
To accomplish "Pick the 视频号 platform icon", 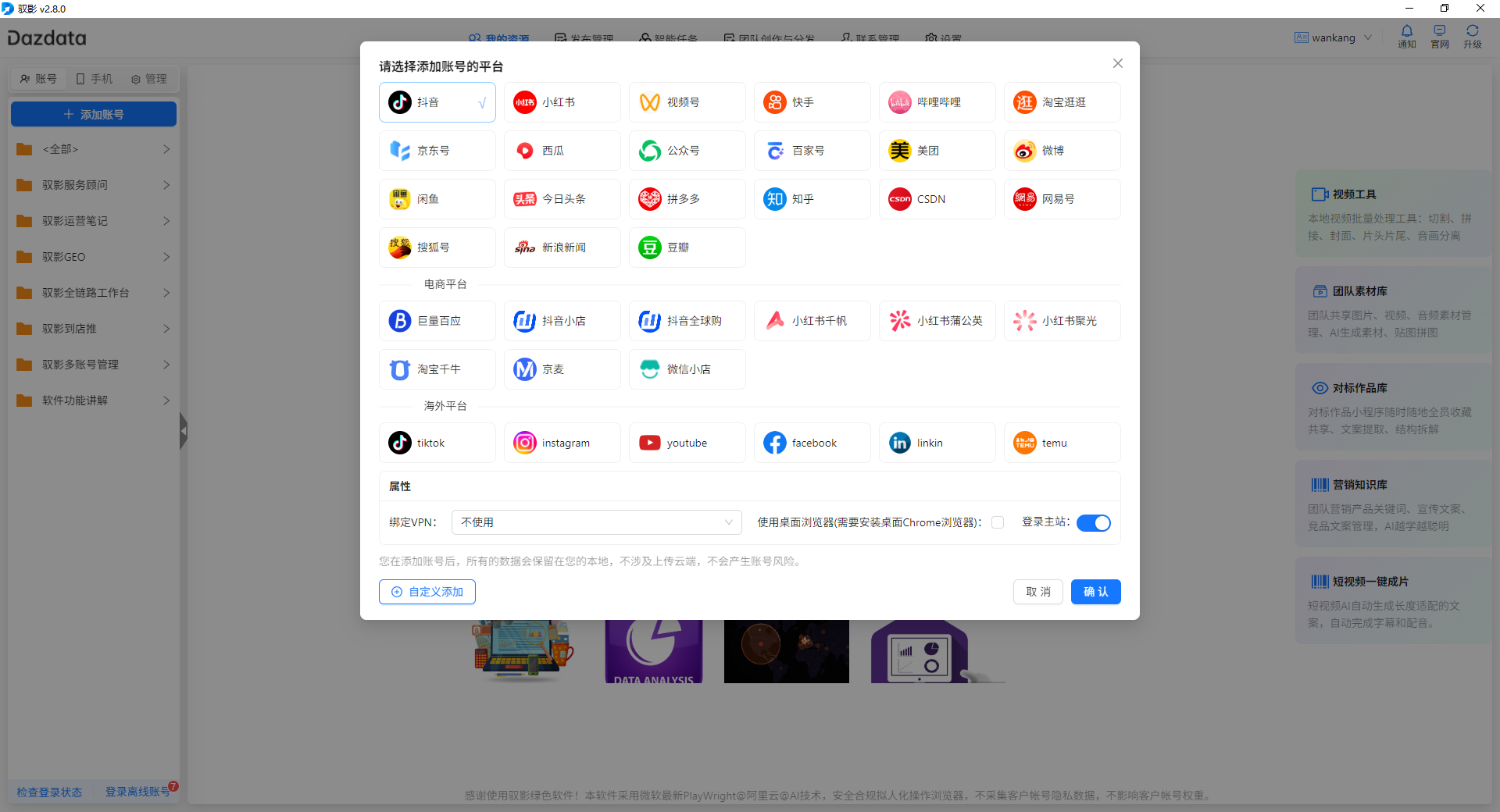I will tap(650, 102).
